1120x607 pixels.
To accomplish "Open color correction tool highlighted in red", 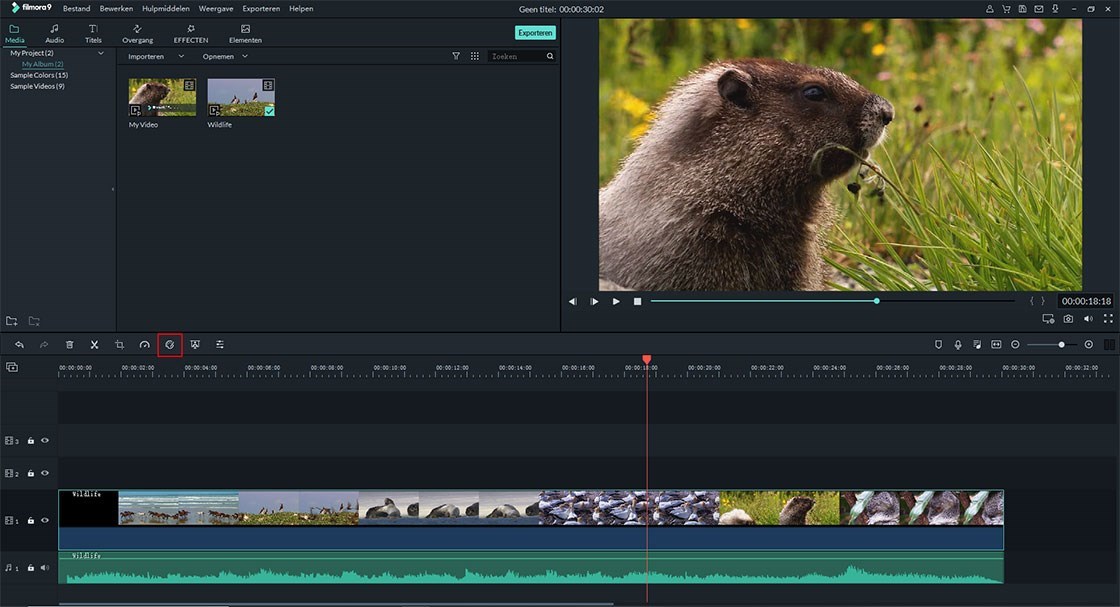I will click(170, 345).
